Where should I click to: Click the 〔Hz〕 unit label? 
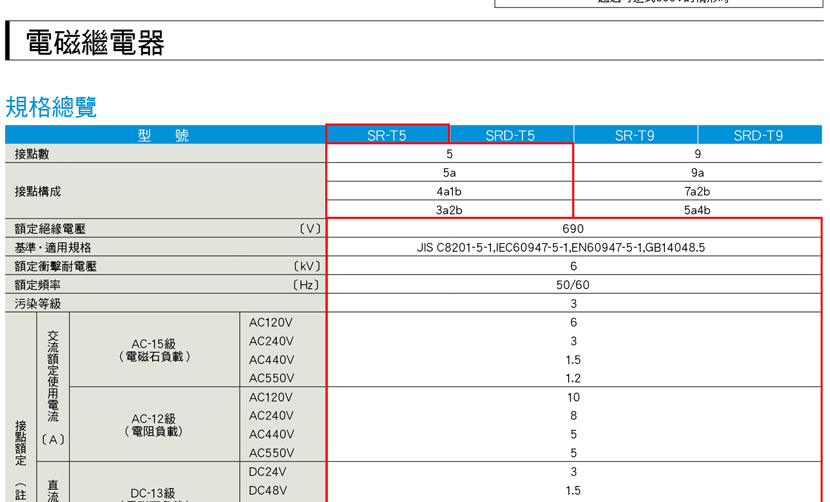(x=306, y=285)
